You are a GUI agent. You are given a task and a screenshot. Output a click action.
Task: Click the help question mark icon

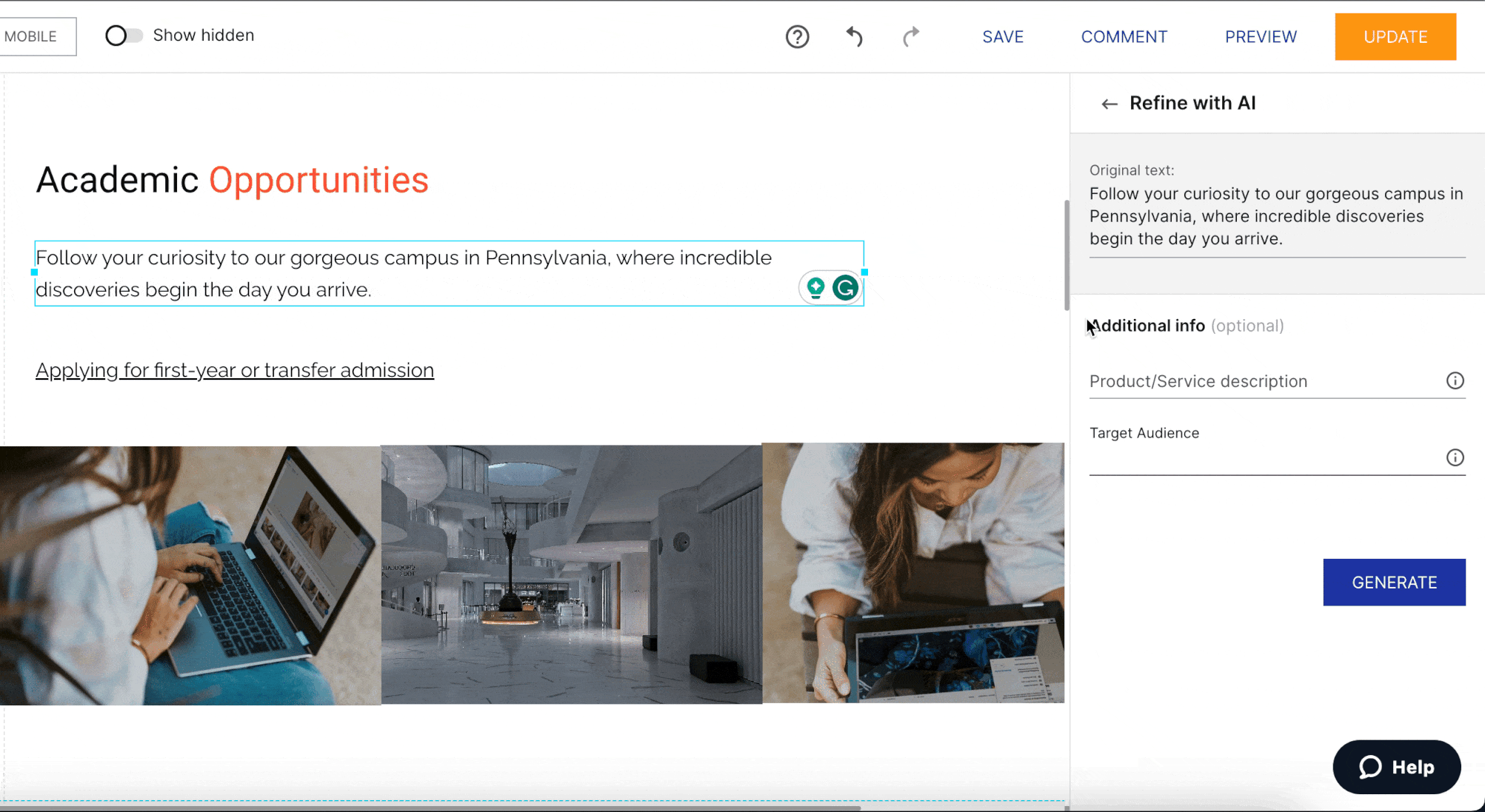click(x=797, y=36)
